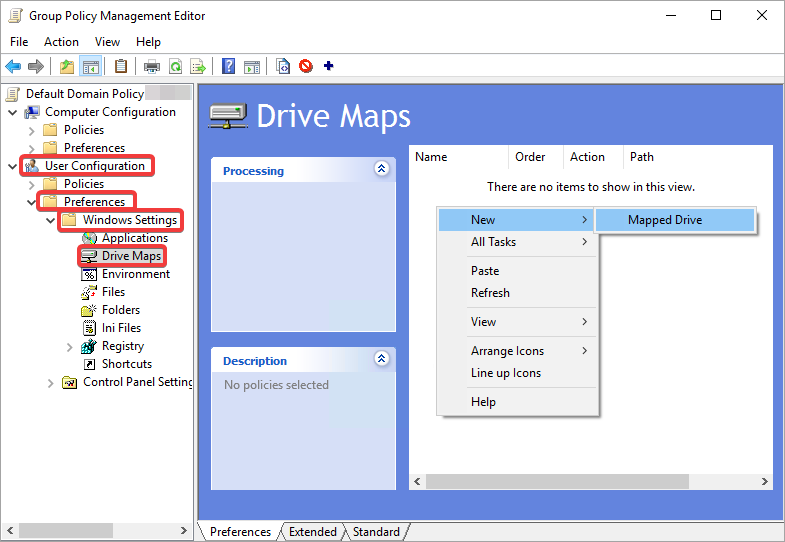Click the red Disable item icon

(x=306, y=66)
